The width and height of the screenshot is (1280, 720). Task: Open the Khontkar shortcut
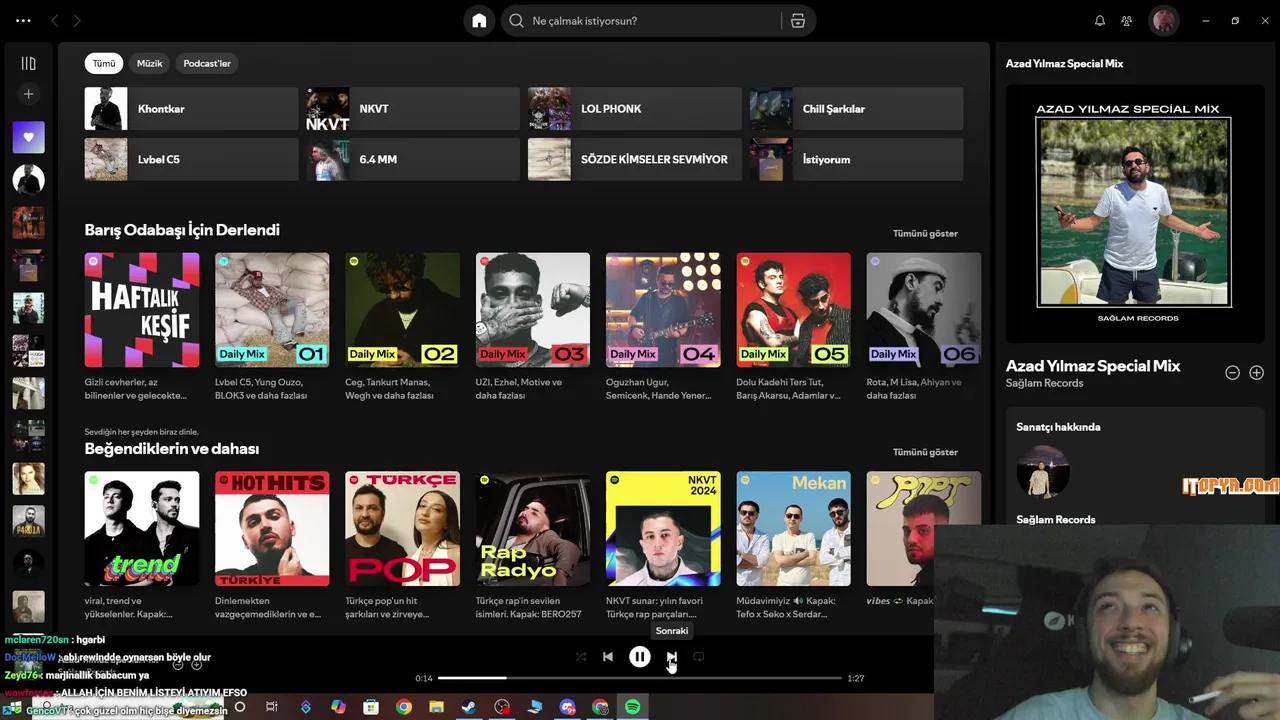pyautogui.click(x=191, y=109)
